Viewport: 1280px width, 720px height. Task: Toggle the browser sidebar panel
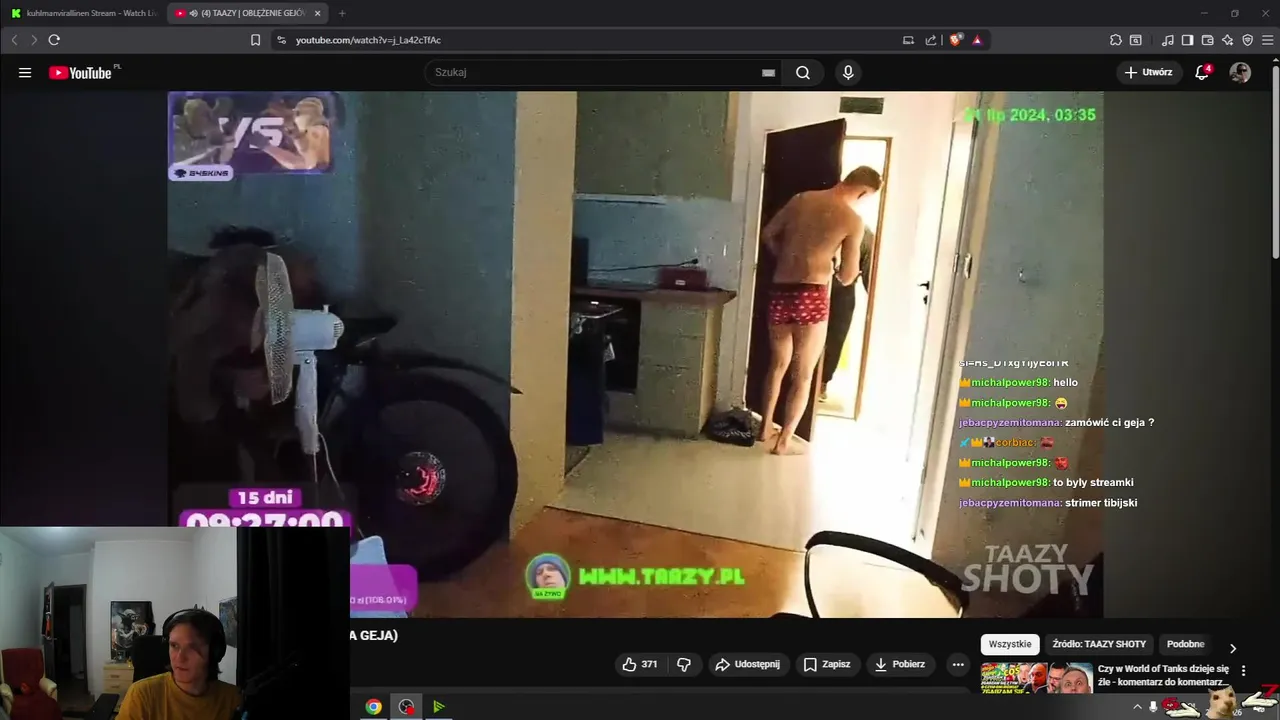(1187, 40)
